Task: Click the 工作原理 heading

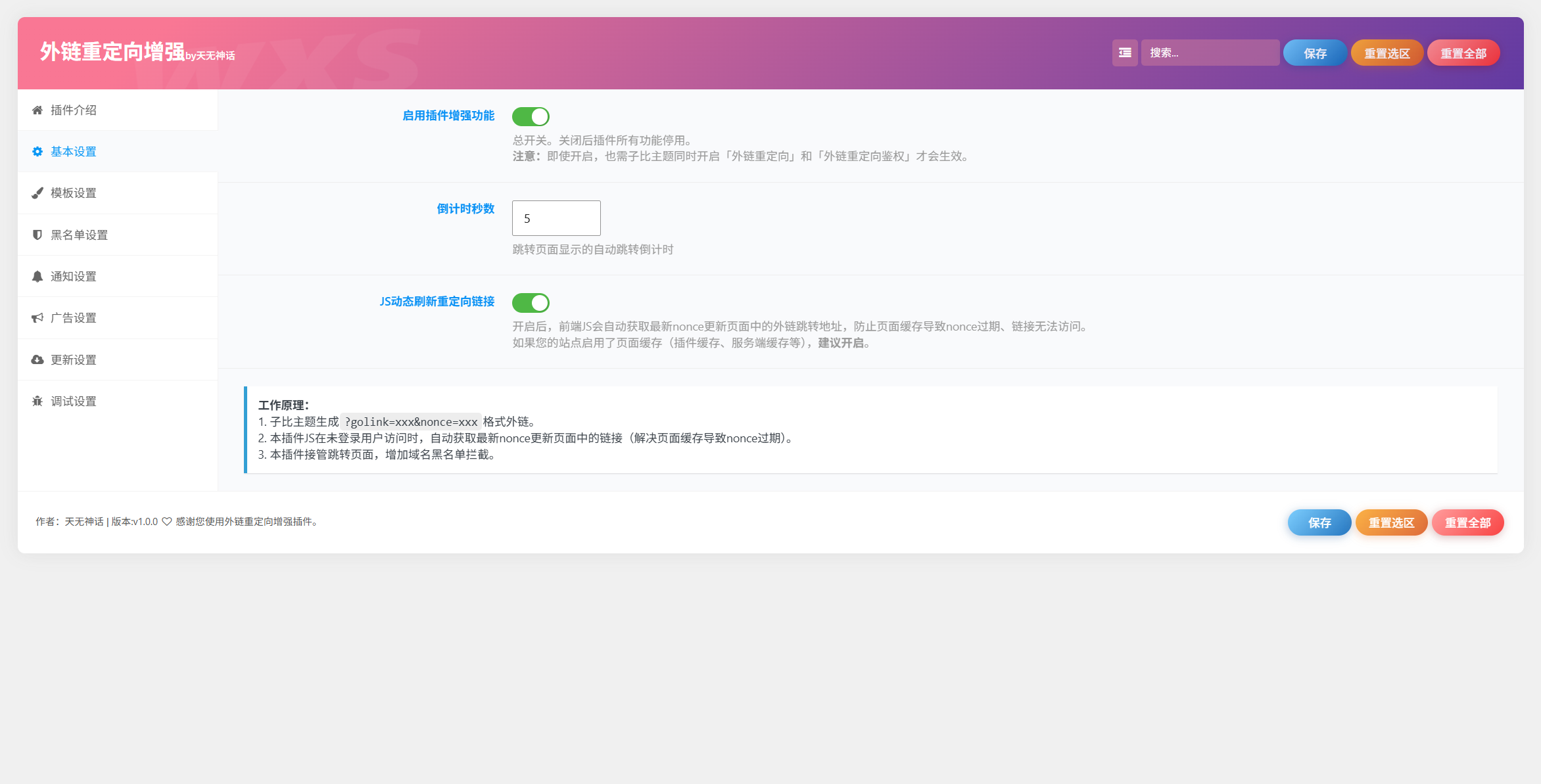Action: 283,405
